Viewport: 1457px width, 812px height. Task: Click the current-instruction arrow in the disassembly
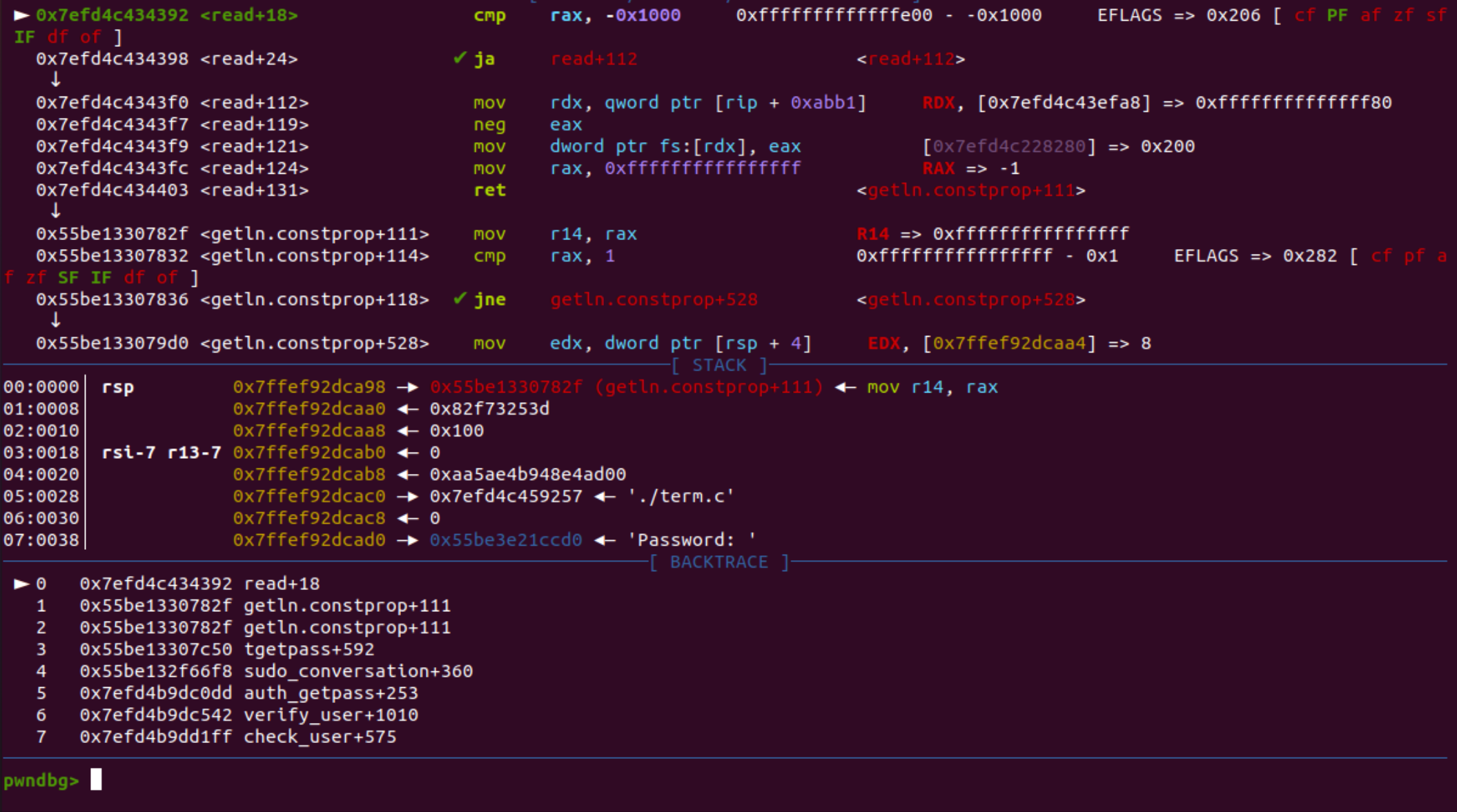(22, 15)
